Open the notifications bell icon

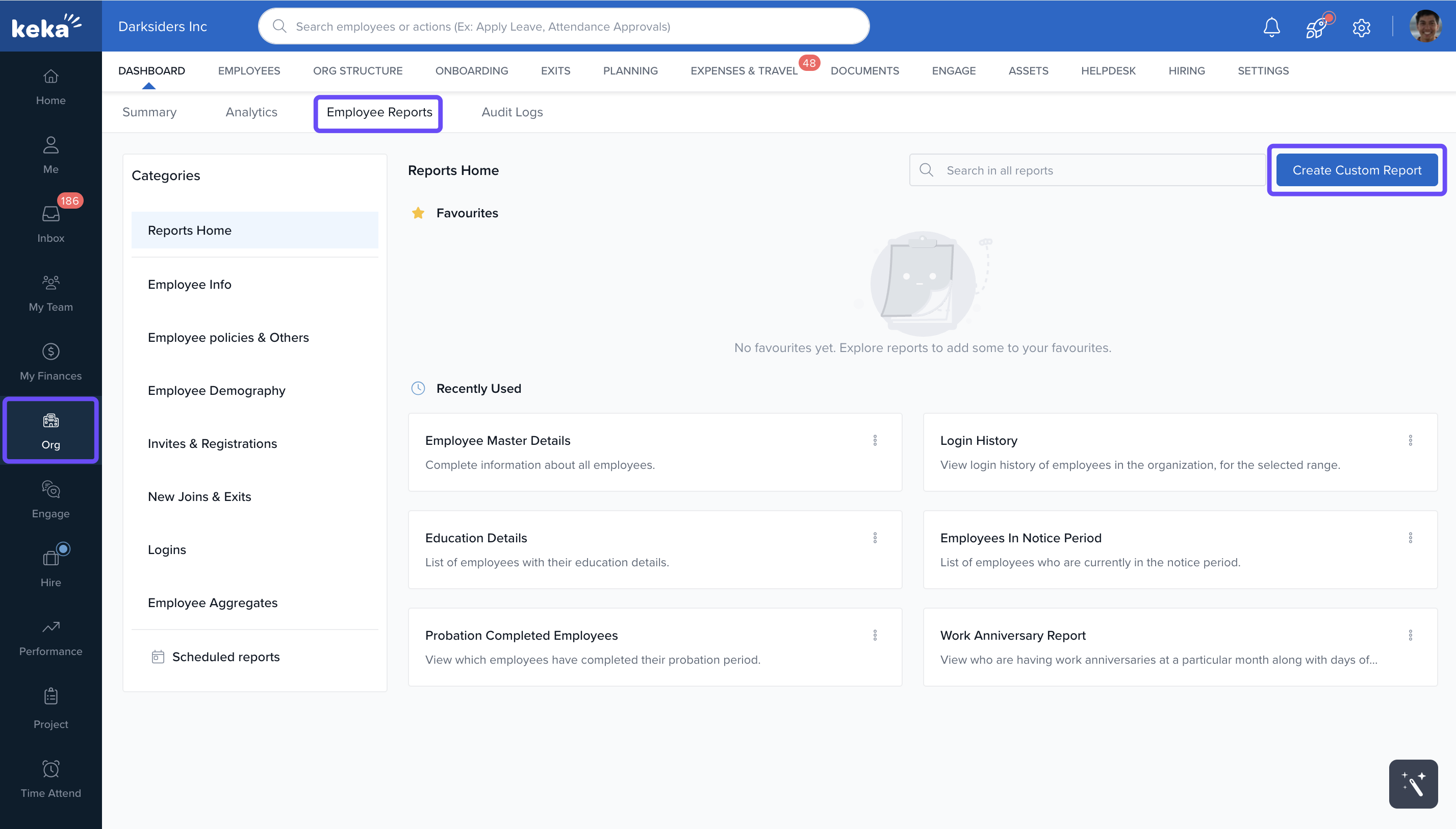point(1271,27)
